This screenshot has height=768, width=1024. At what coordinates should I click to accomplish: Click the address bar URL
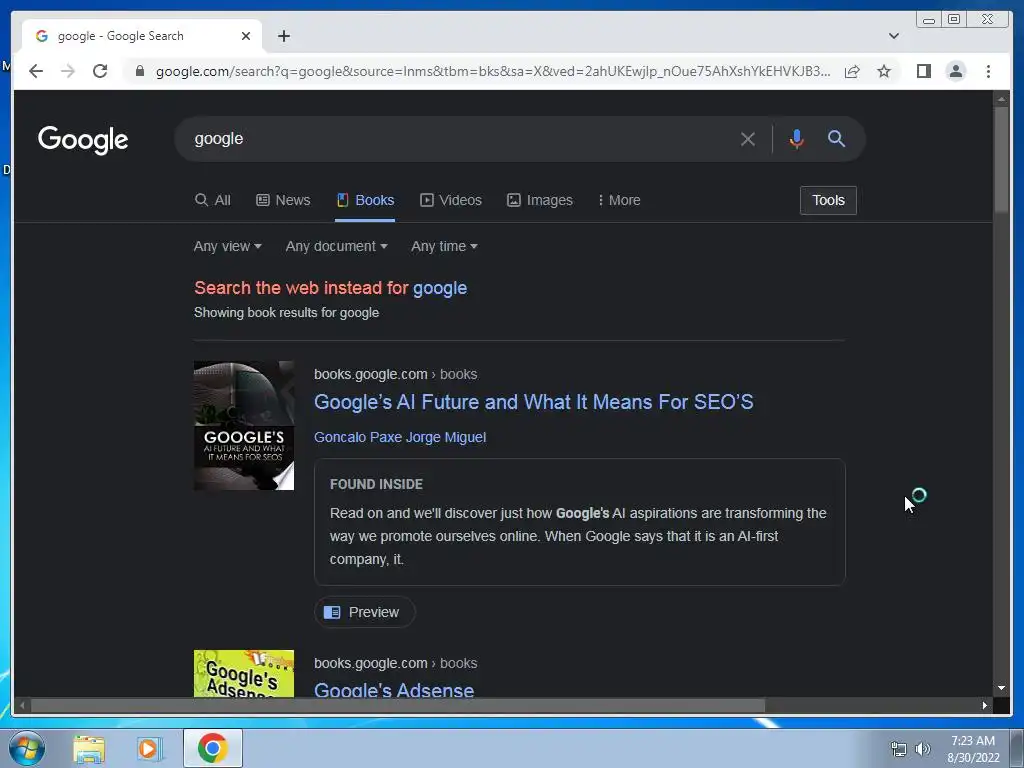point(493,71)
